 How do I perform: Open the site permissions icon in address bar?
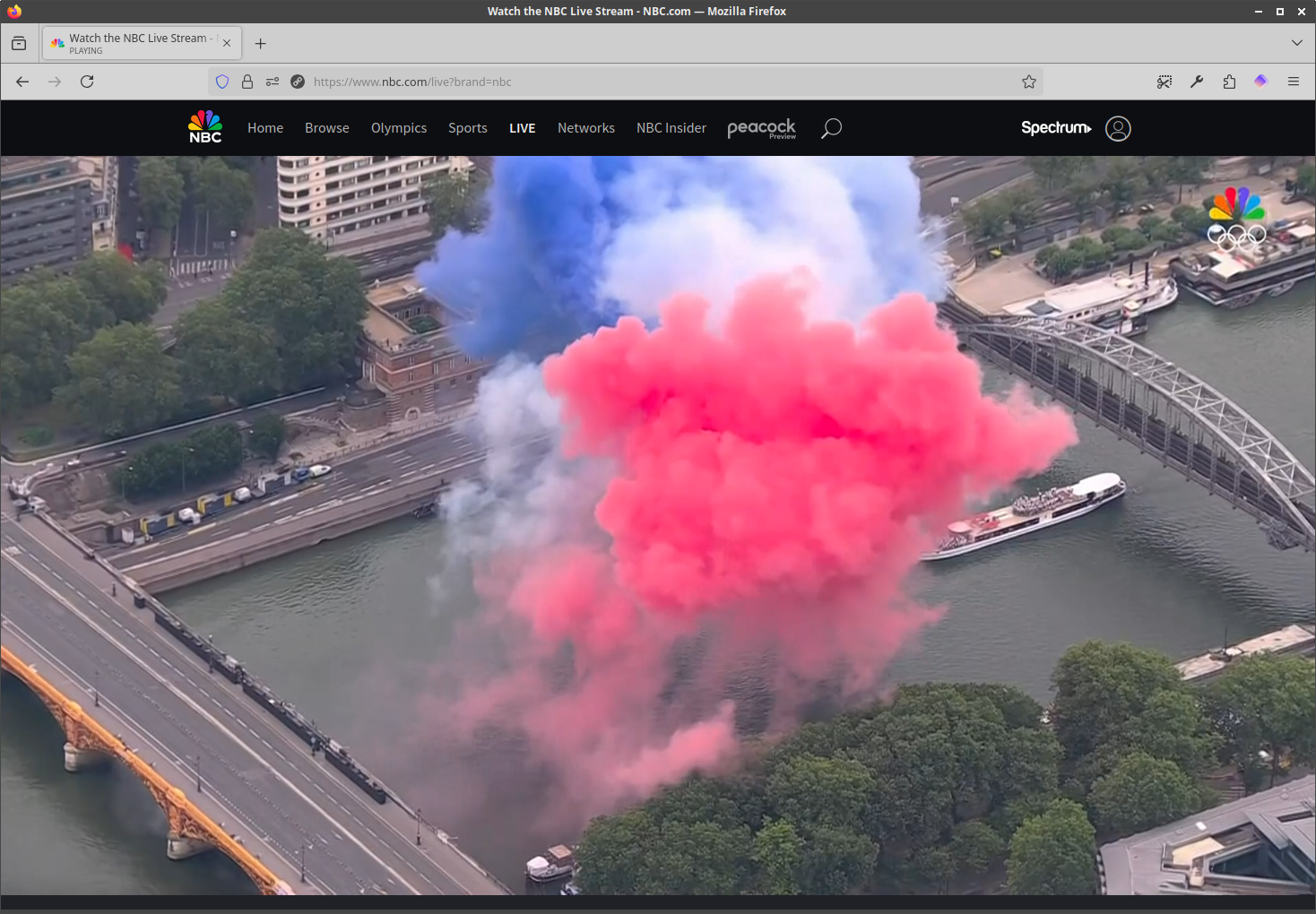pos(273,82)
